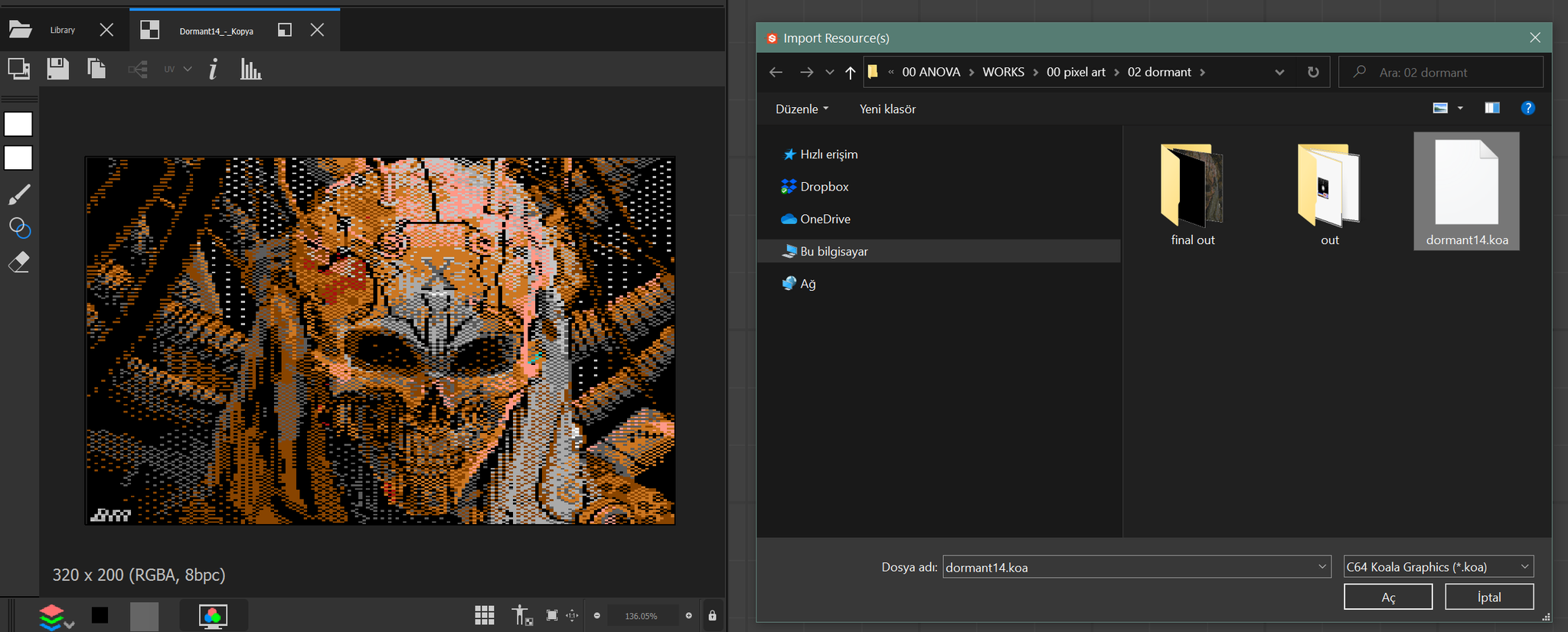Click the save copy to package icon

coord(19,69)
